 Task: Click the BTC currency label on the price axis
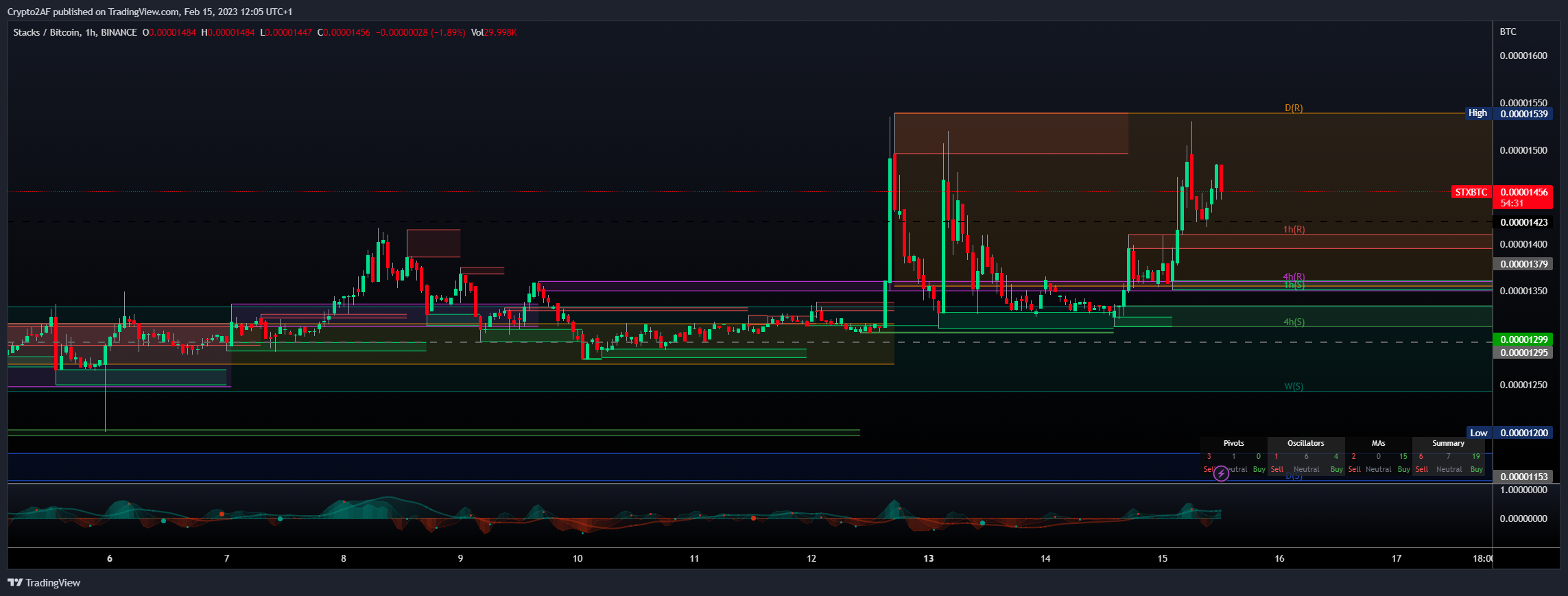click(x=1508, y=32)
